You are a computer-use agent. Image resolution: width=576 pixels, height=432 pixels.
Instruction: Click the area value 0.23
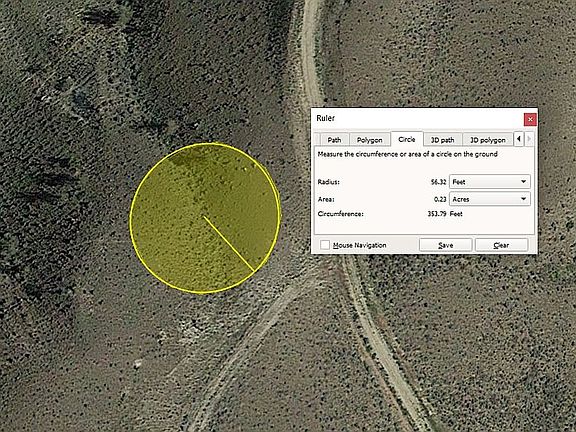[440, 199]
